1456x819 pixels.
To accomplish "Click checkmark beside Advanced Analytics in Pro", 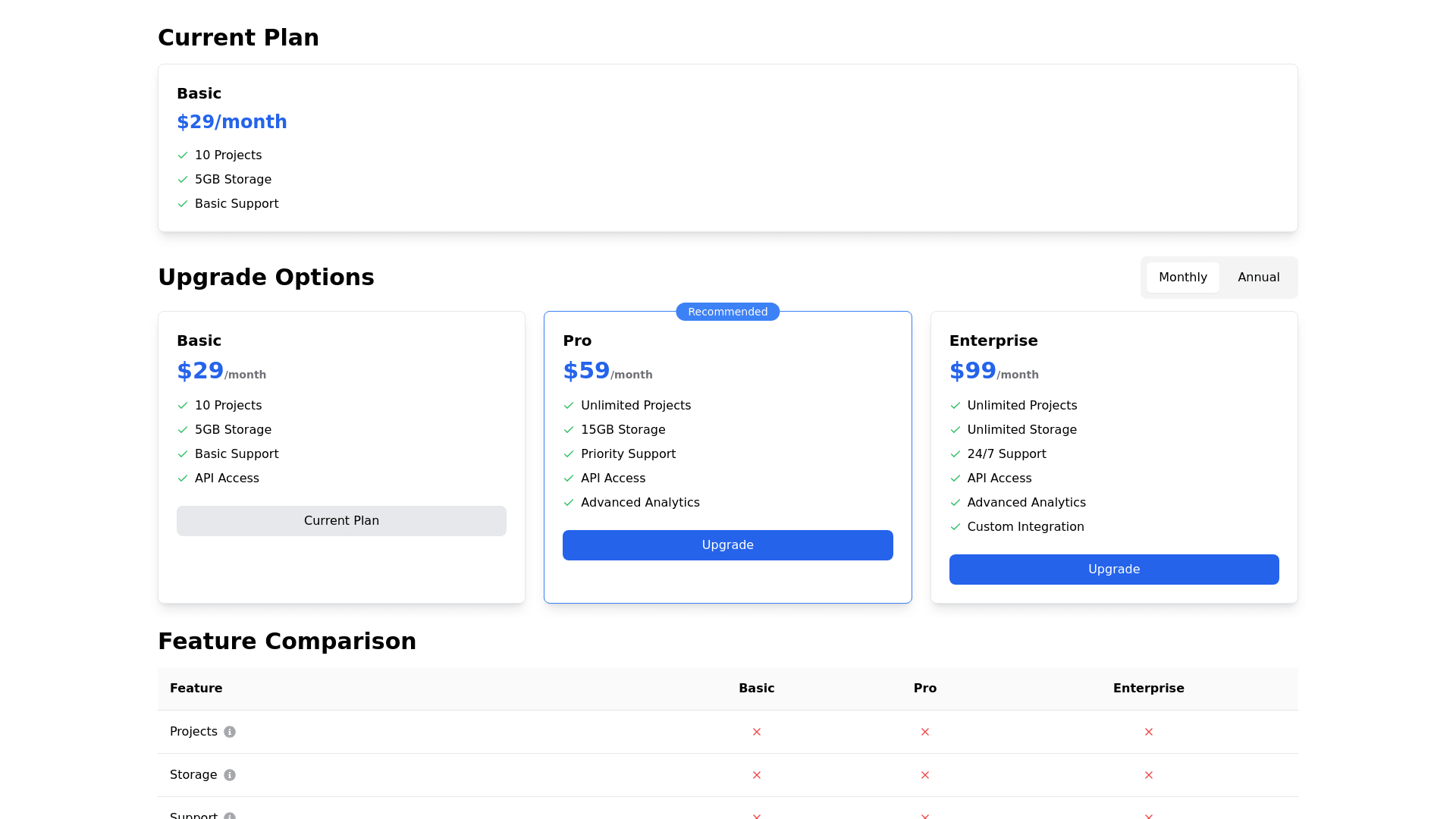I will [x=569, y=503].
